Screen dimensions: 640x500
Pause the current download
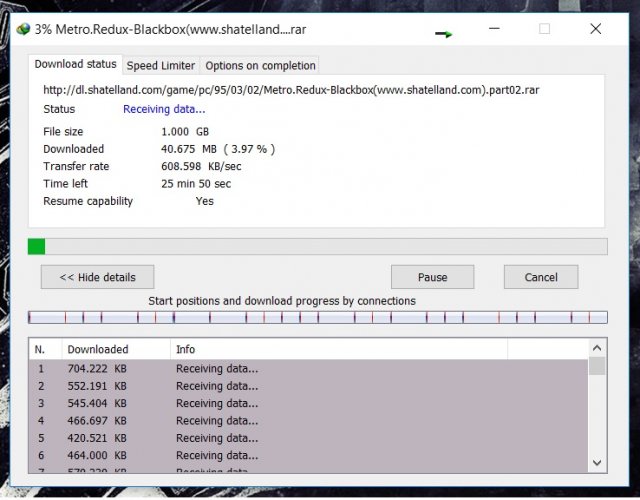point(432,277)
